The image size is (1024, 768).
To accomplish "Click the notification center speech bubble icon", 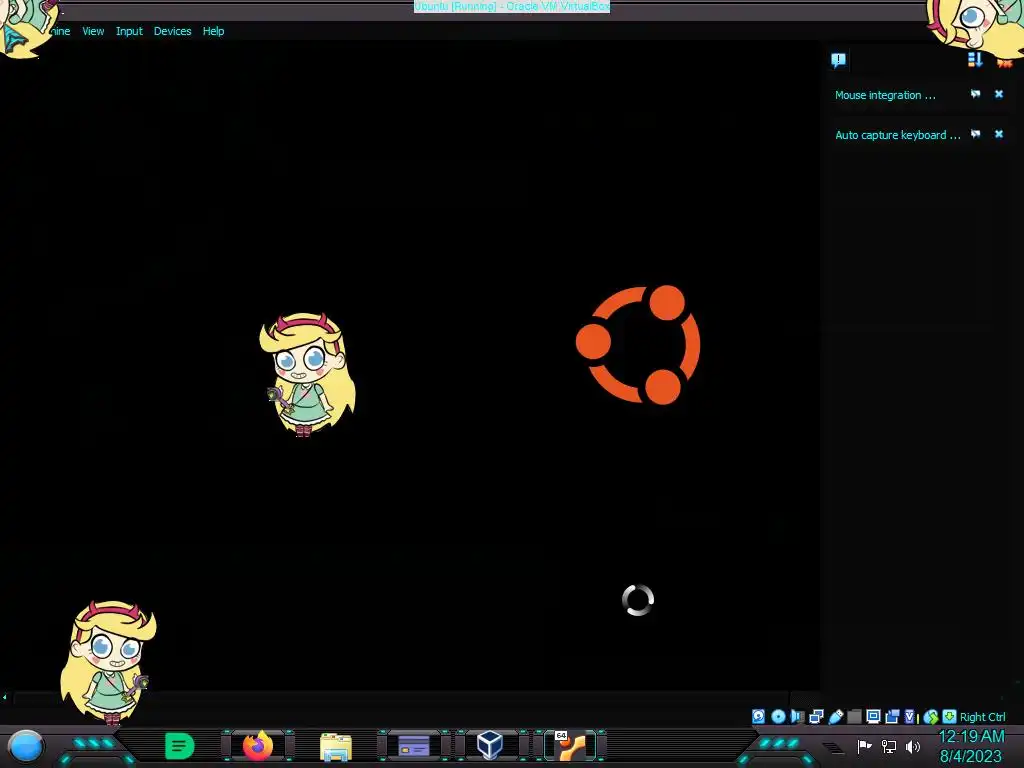I will pyautogui.click(x=839, y=60).
